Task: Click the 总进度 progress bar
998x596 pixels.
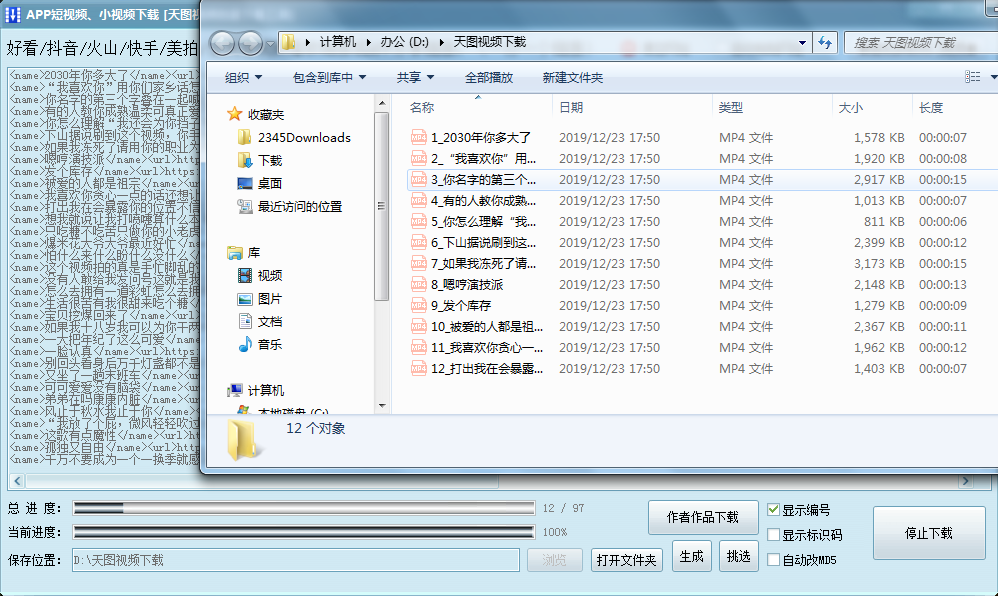Action: (304, 507)
